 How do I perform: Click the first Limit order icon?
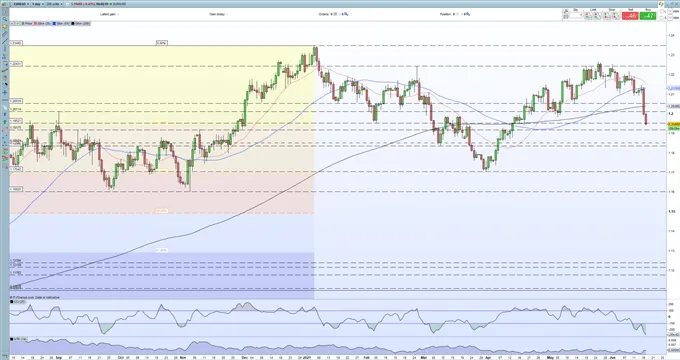588,16
